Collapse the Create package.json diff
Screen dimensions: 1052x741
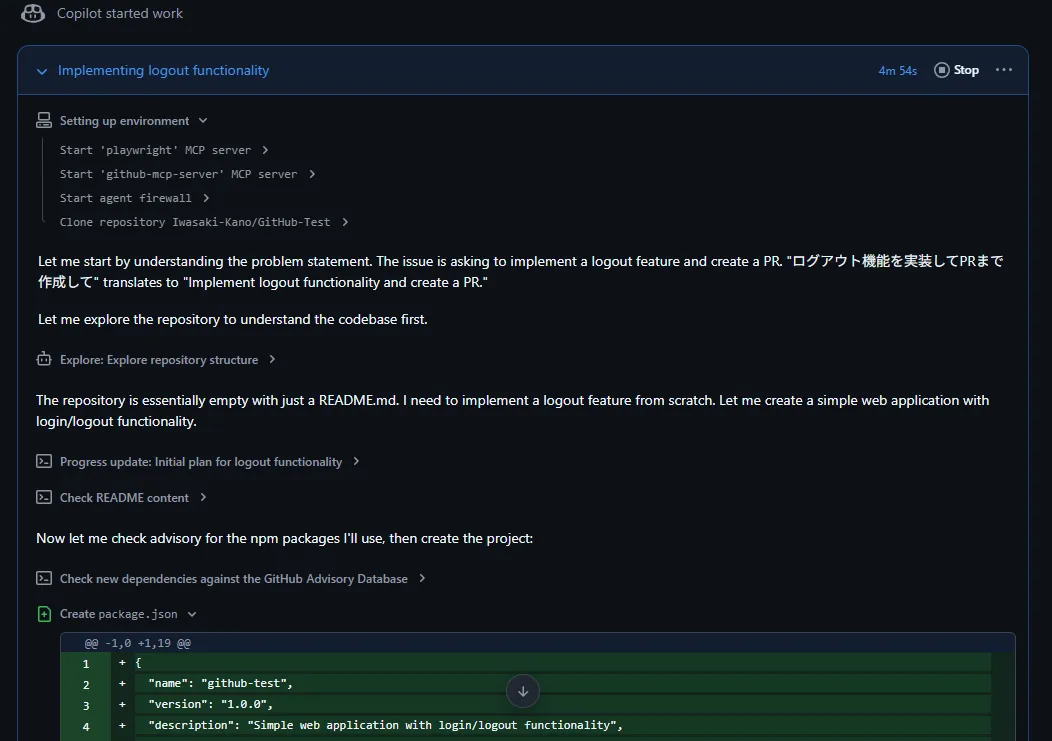pyautogui.click(x=192, y=614)
